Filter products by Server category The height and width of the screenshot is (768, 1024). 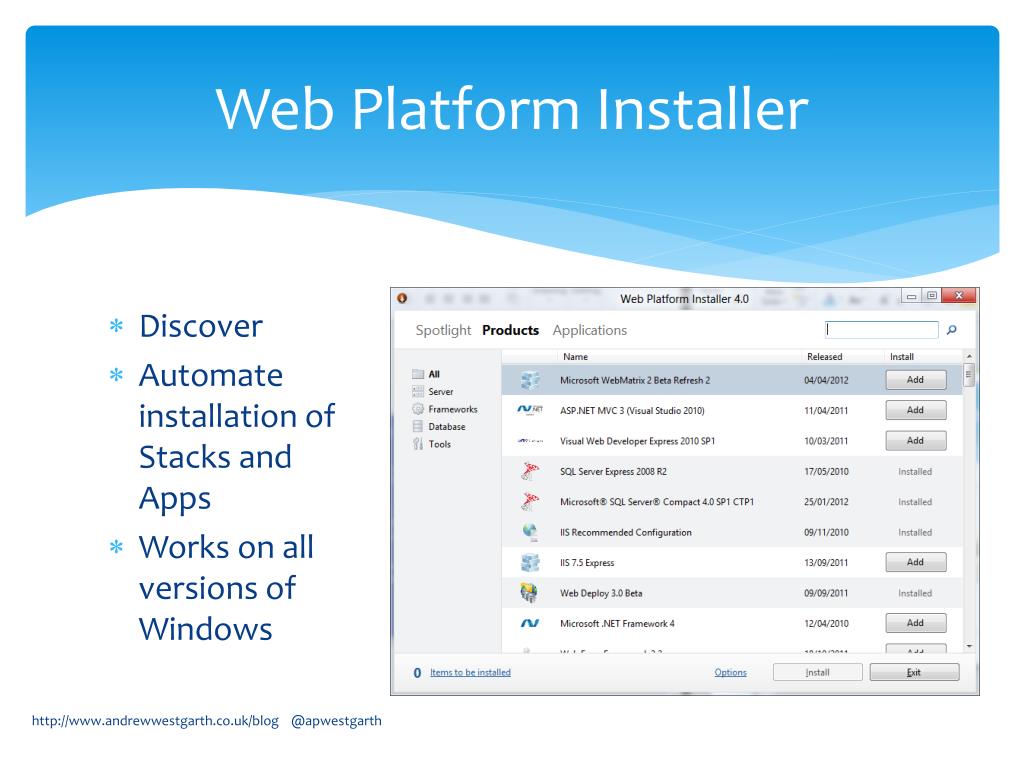(x=441, y=392)
